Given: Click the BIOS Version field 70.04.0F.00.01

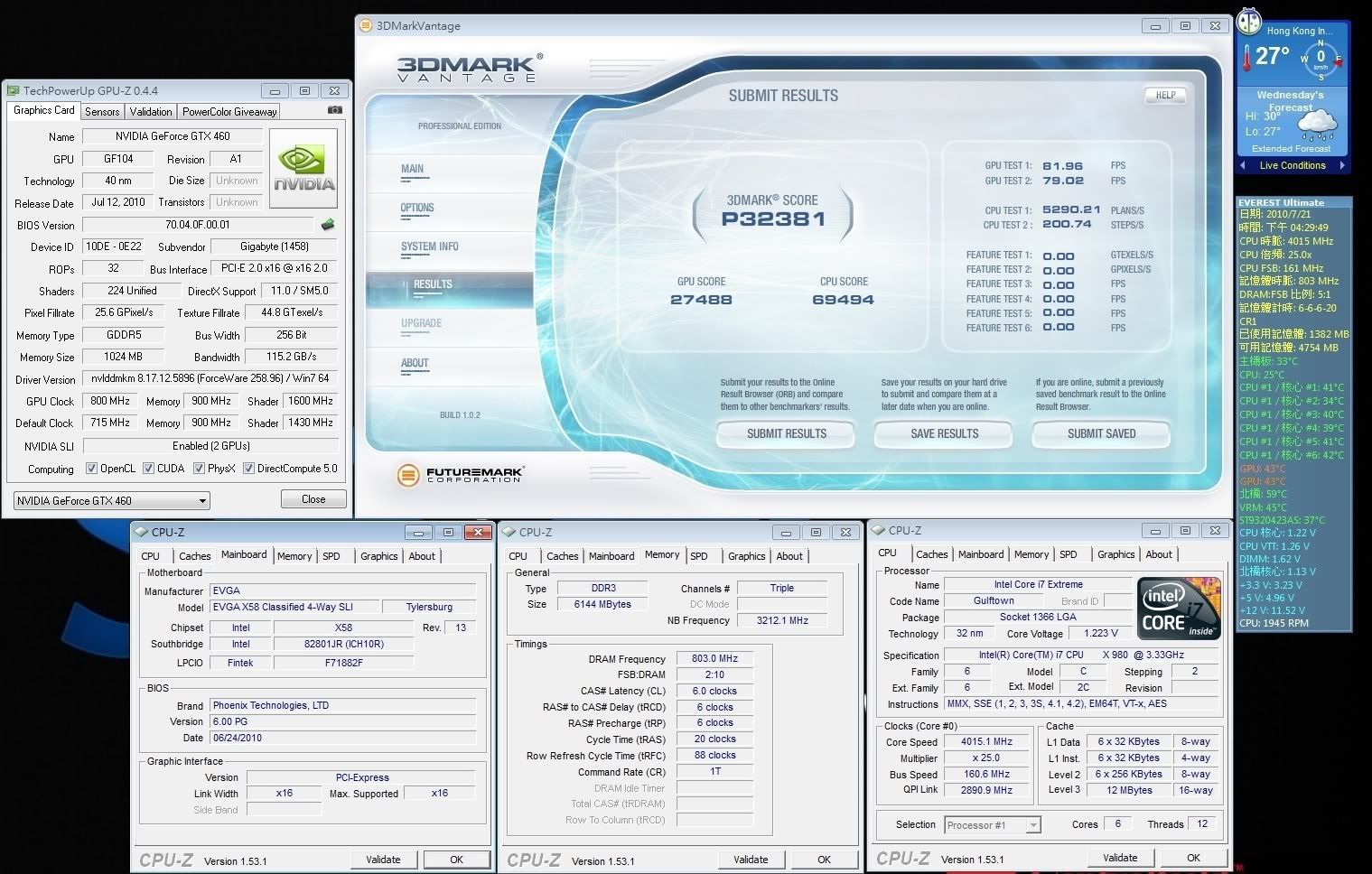Looking at the screenshot, I should tap(198, 225).
